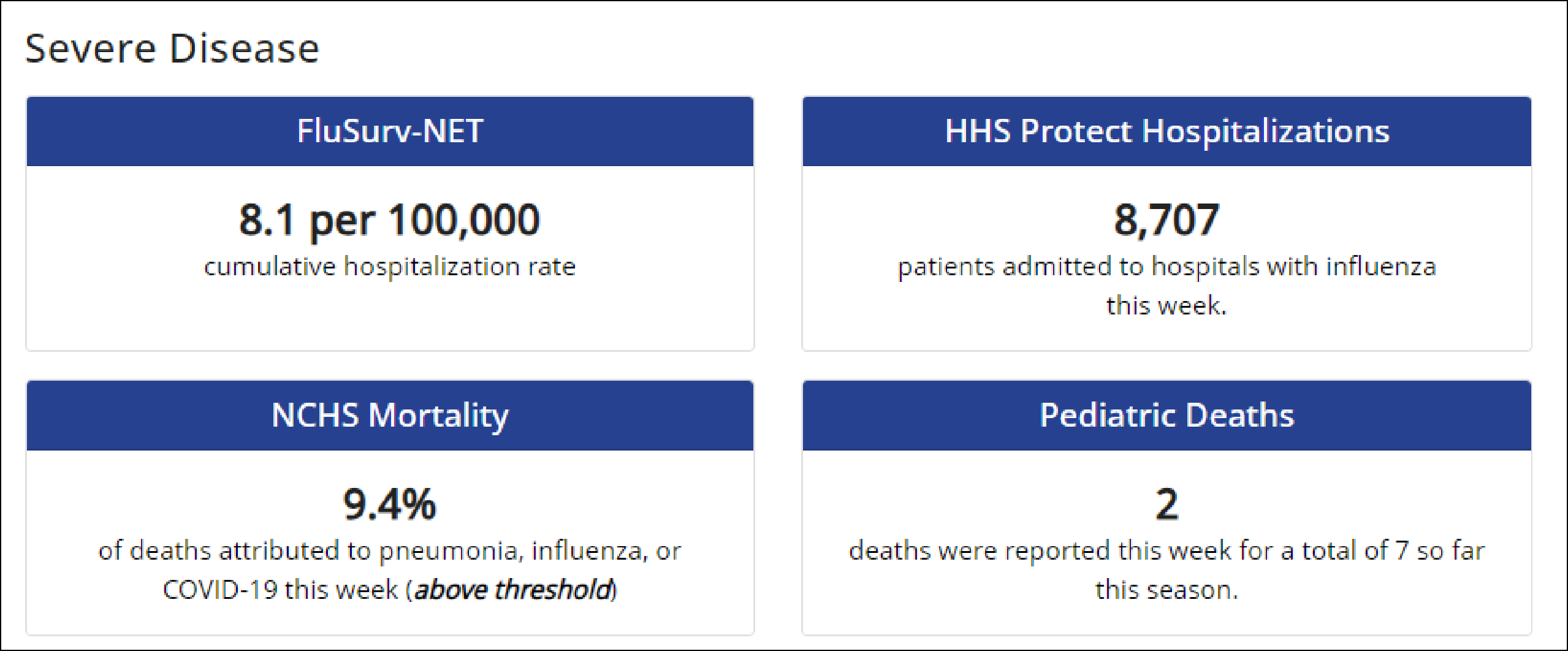The width and height of the screenshot is (1568, 651).
Task: Click the 8,707 hospitalizations number
Action: click(1166, 219)
